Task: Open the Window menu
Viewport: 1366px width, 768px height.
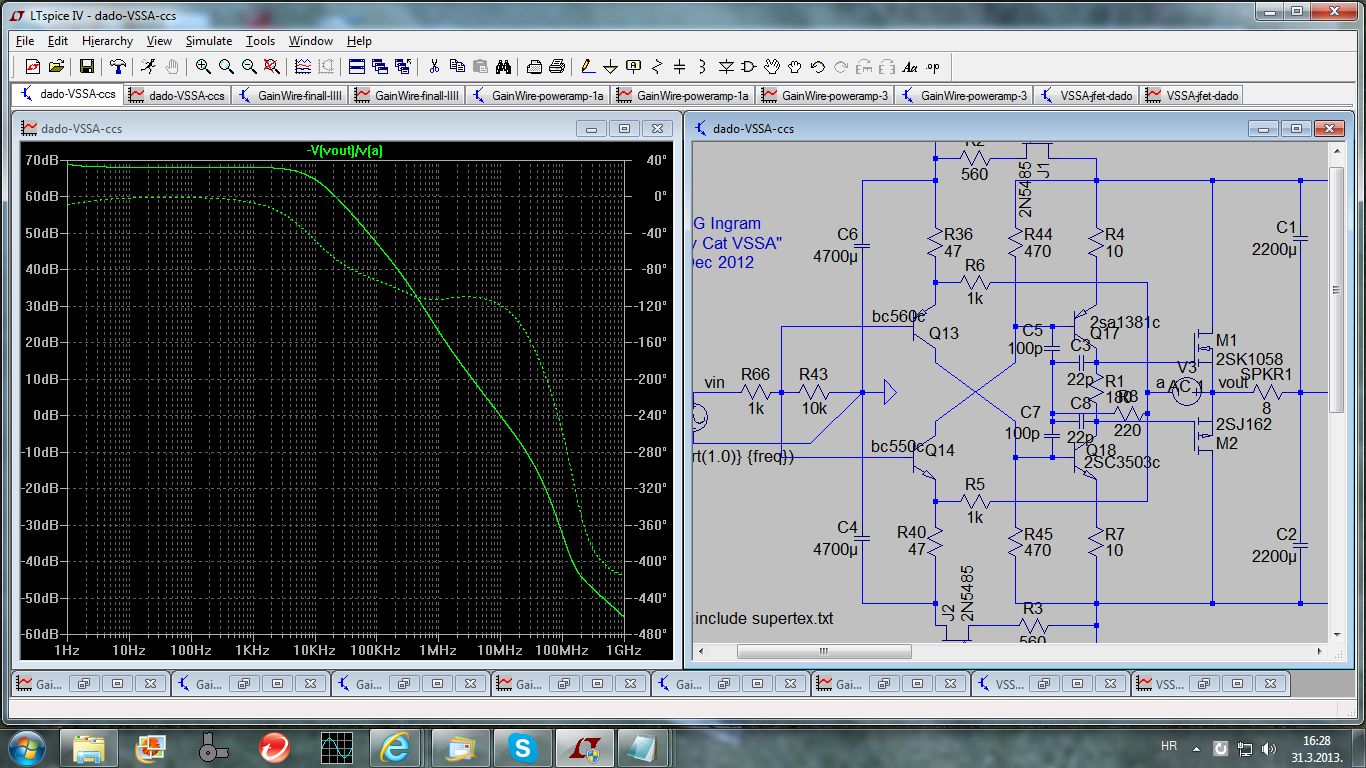Action: [311, 41]
